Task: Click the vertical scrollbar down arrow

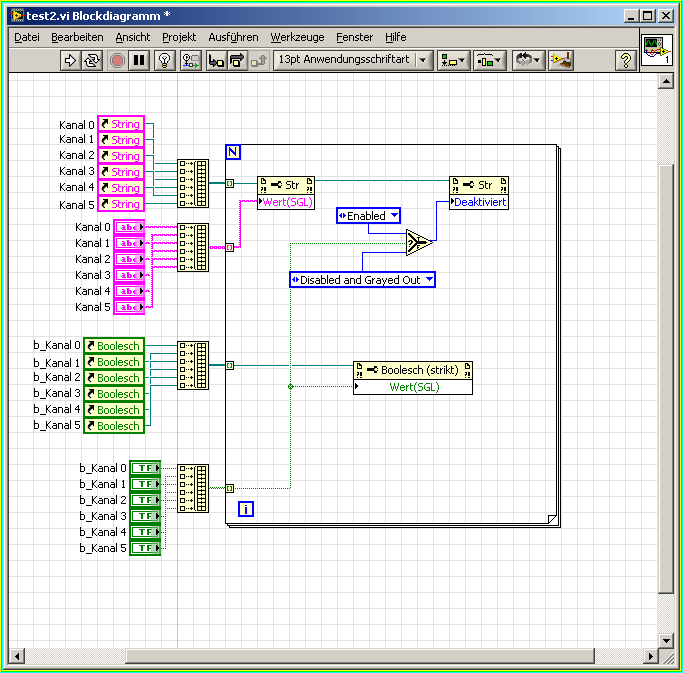Action: point(666,639)
